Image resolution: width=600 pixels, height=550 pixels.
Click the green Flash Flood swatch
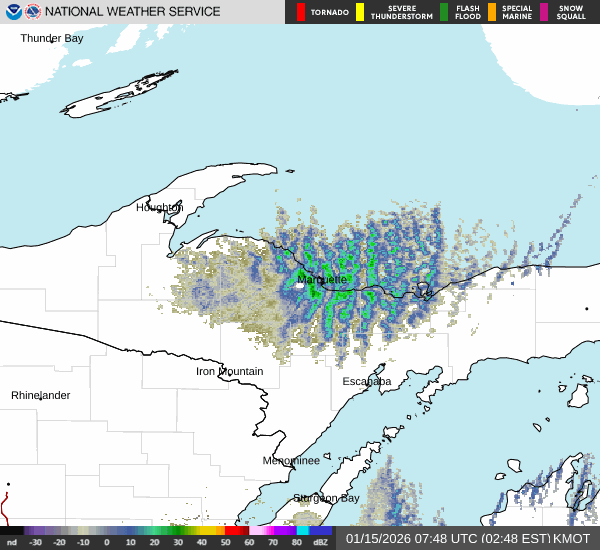click(x=444, y=12)
